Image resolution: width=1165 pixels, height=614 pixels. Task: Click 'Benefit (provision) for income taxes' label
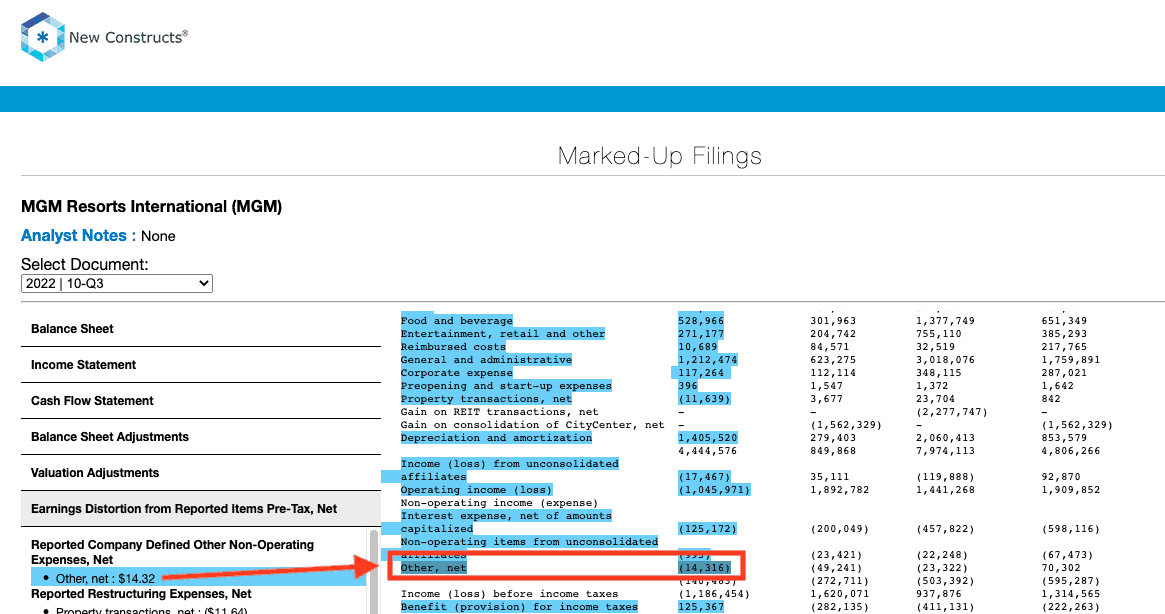pyautogui.click(x=519, y=607)
